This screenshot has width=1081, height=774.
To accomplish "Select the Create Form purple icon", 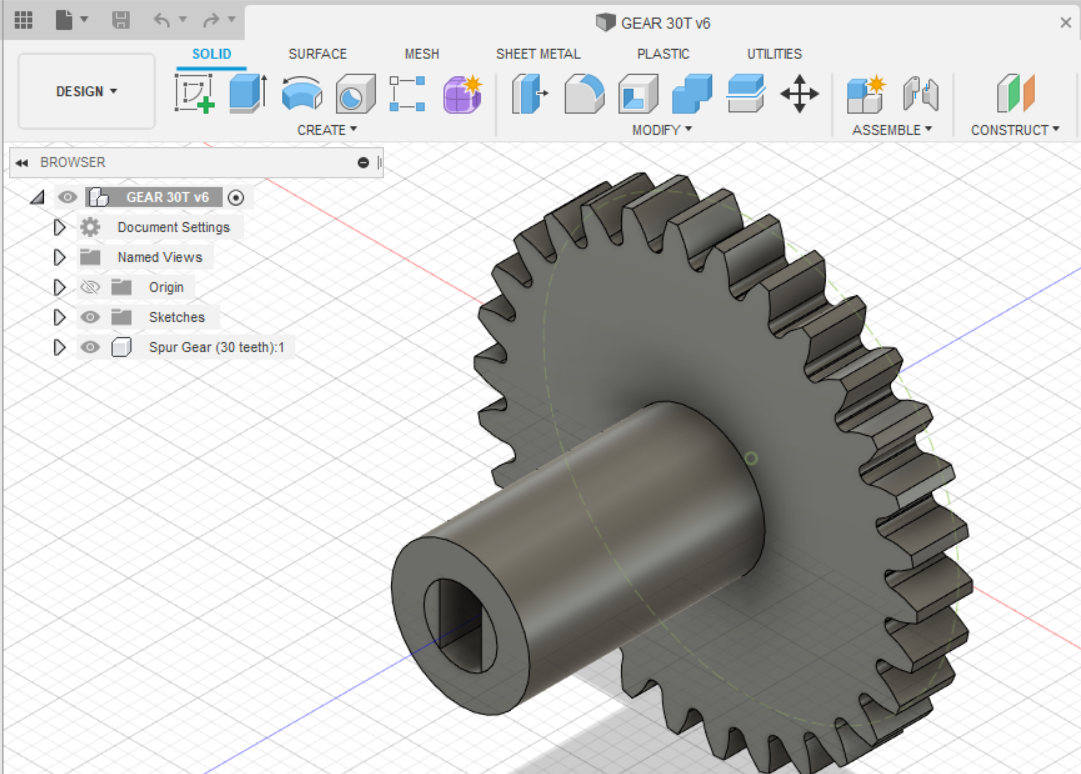I will click(x=463, y=93).
